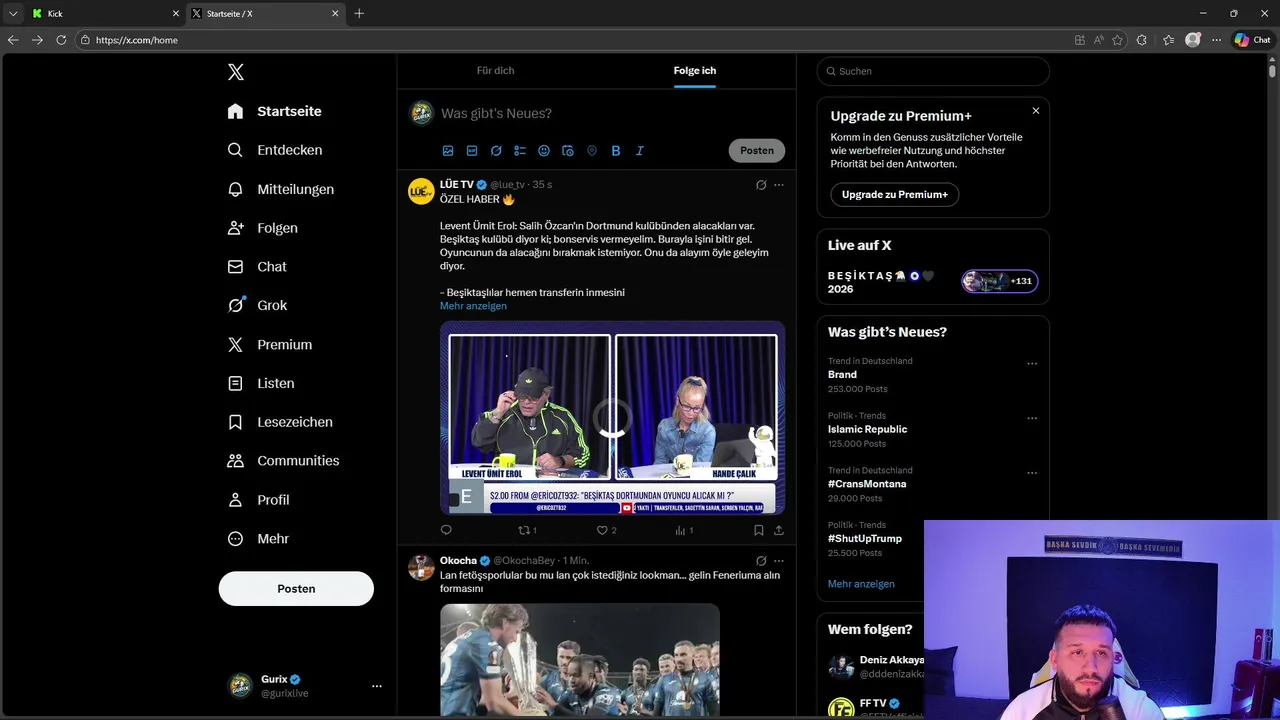Open Communities in the sidebar
The height and width of the screenshot is (720, 1280).
284,461
